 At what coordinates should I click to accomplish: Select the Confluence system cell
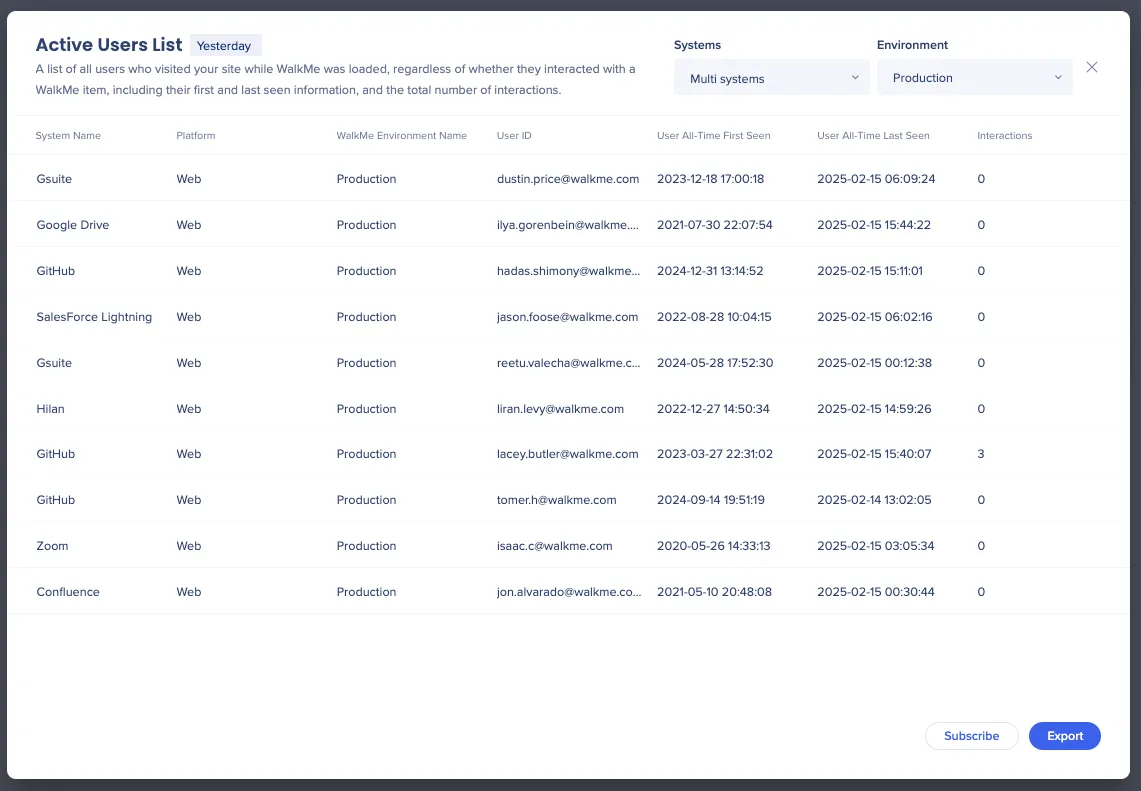pyautogui.click(x=68, y=592)
